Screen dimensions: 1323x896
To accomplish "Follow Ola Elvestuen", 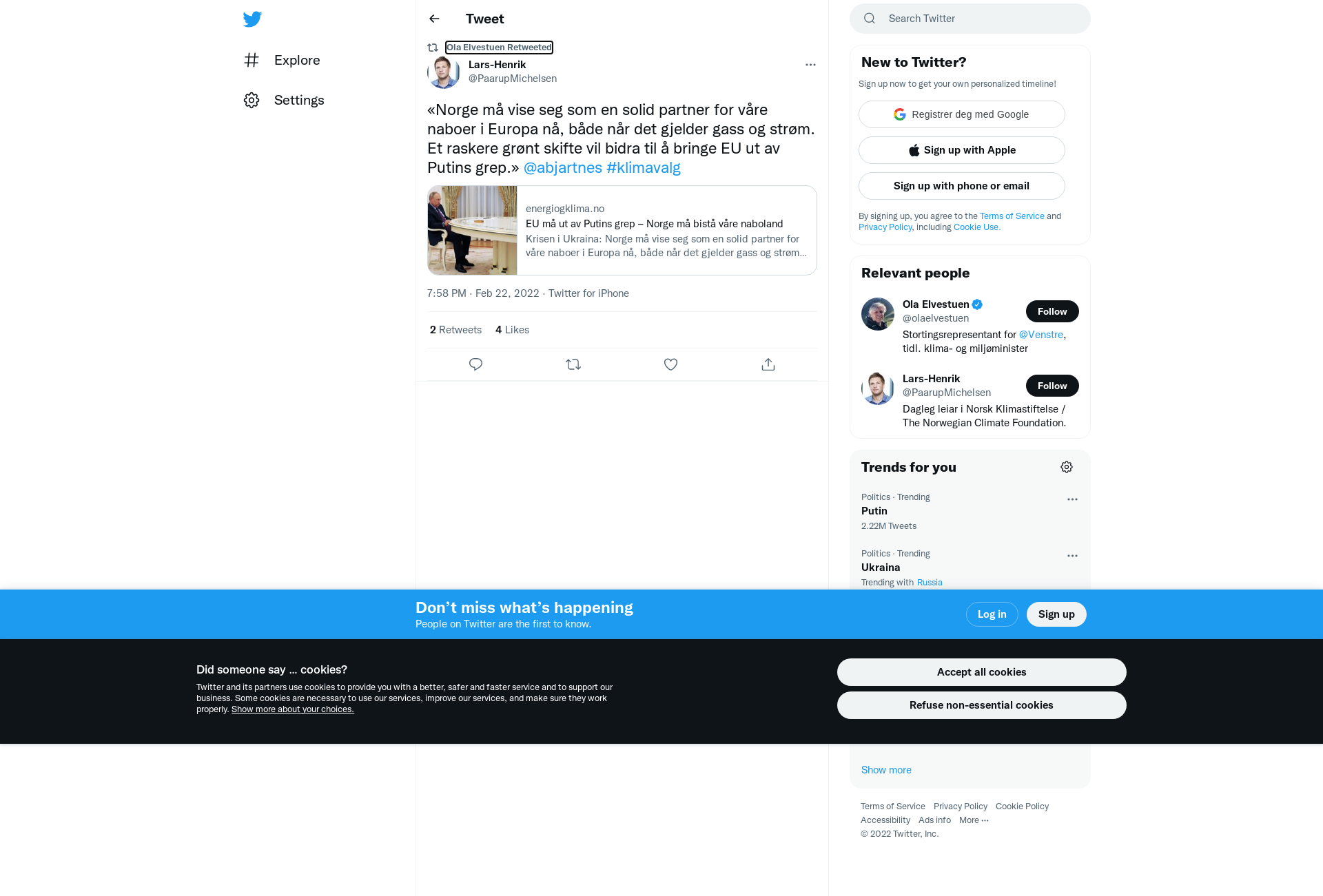I will tap(1052, 311).
